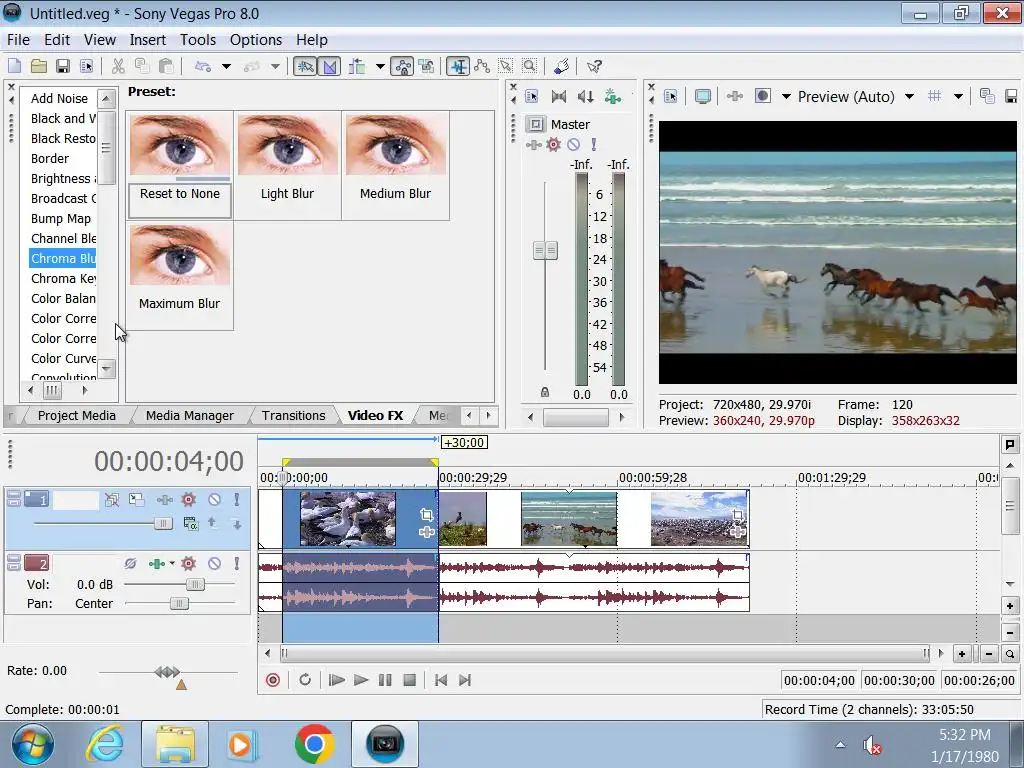Open the preview Split screen dropdown arrow
1024x768 pixels.
[786, 97]
